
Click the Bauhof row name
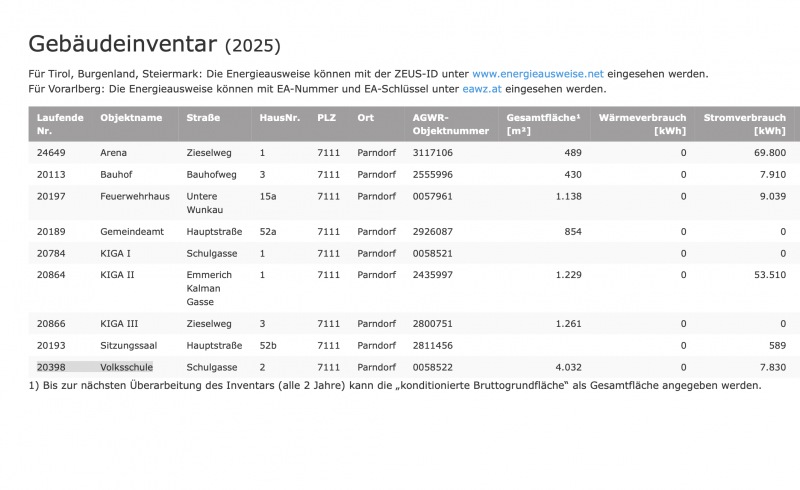tap(117, 174)
